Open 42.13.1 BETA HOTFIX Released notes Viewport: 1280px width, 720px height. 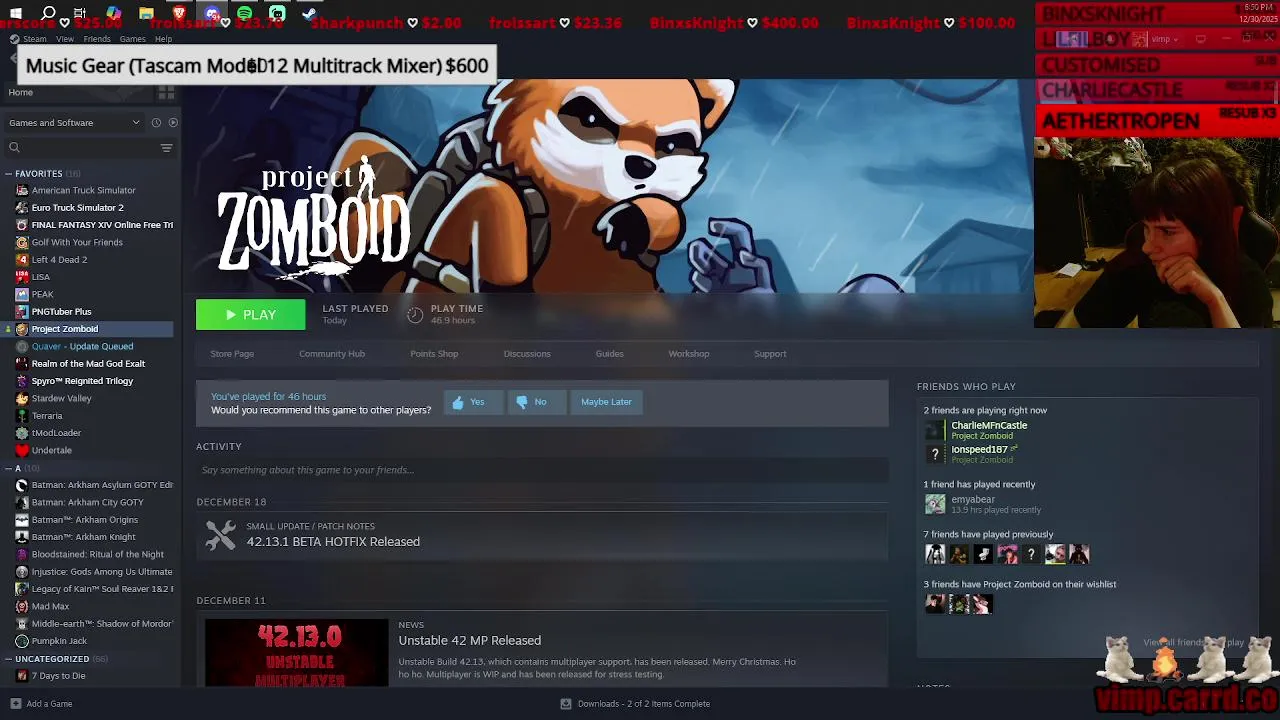click(333, 542)
